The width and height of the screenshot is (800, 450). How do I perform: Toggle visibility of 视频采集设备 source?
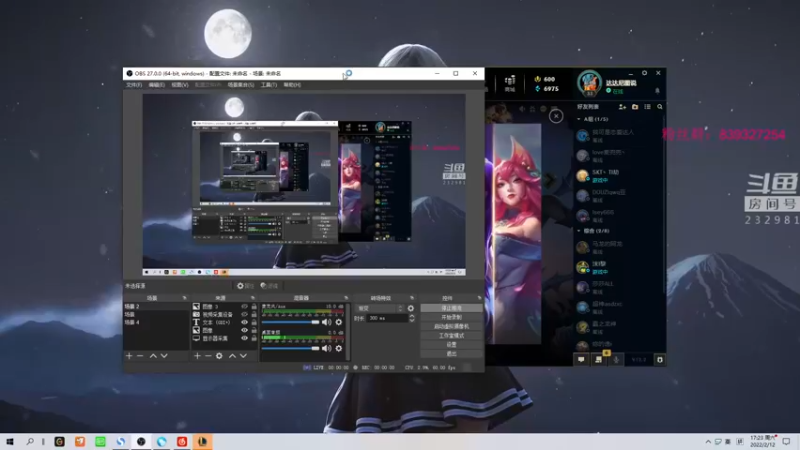point(244,314)
